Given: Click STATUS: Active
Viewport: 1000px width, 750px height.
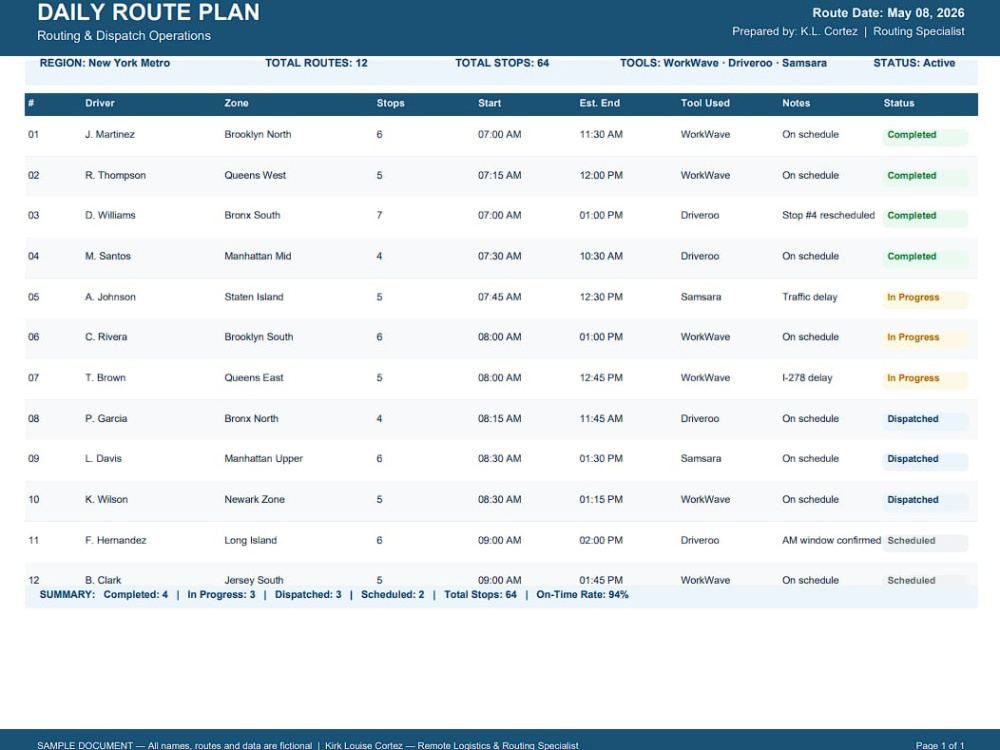Looking at the screenshot, I should (x=914, y=63).
